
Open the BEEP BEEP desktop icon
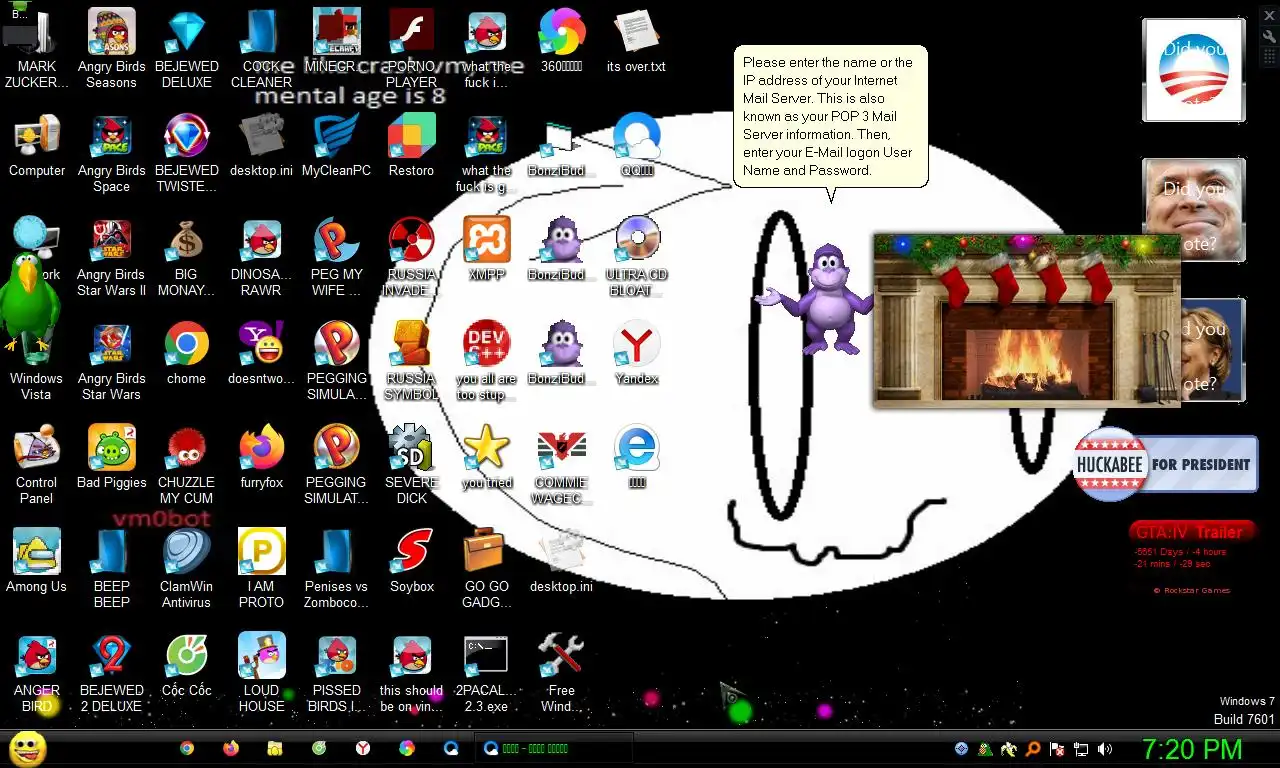112,568
